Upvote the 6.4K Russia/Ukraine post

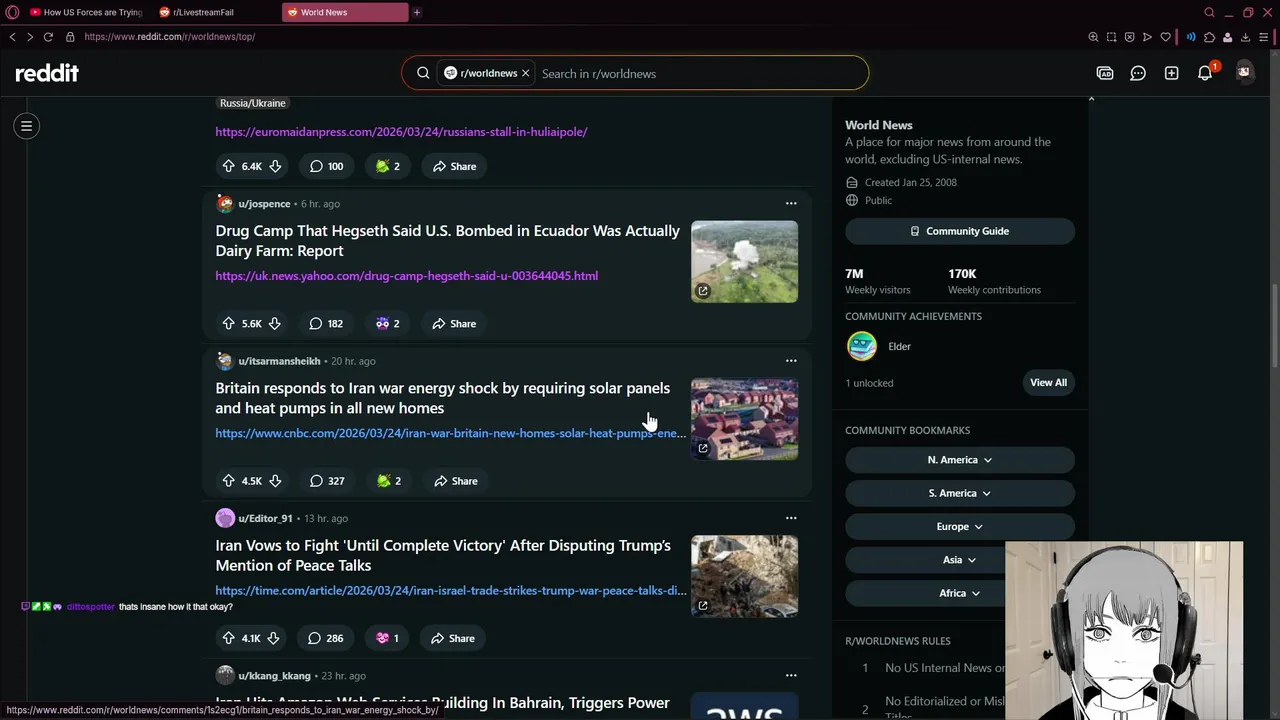point(228,166)
